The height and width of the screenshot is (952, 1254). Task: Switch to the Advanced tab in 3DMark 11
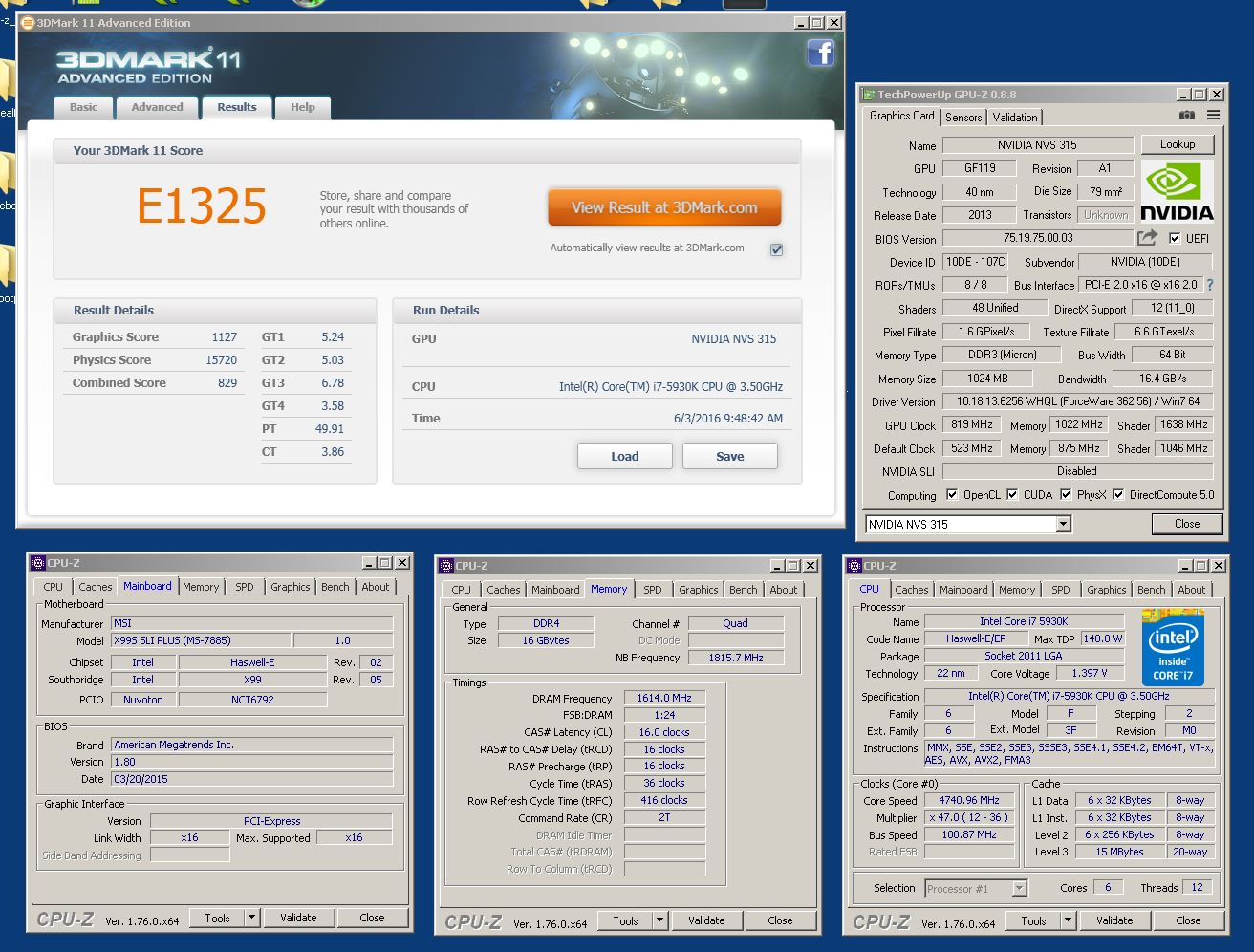(157, 107)
